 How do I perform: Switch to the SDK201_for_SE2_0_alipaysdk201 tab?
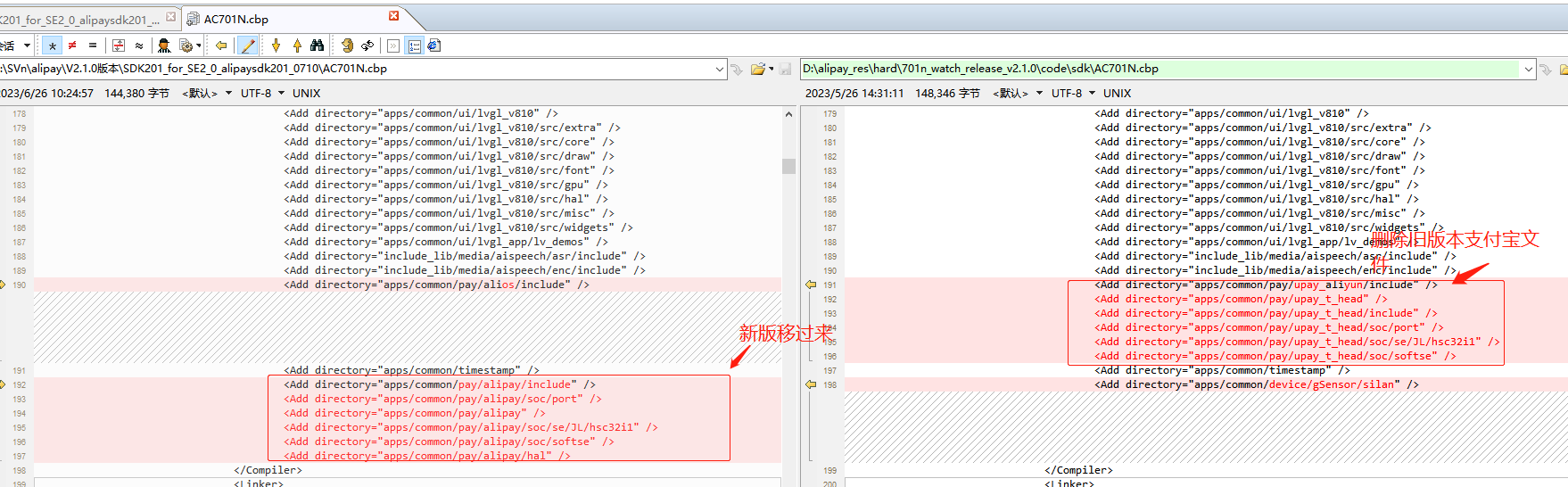[80, 19]
